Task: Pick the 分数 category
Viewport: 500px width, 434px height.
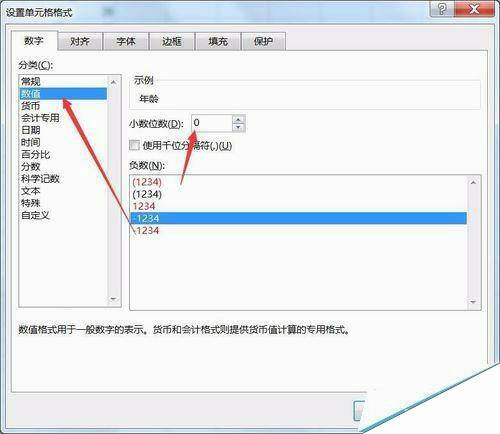Action: coord(63,166)
